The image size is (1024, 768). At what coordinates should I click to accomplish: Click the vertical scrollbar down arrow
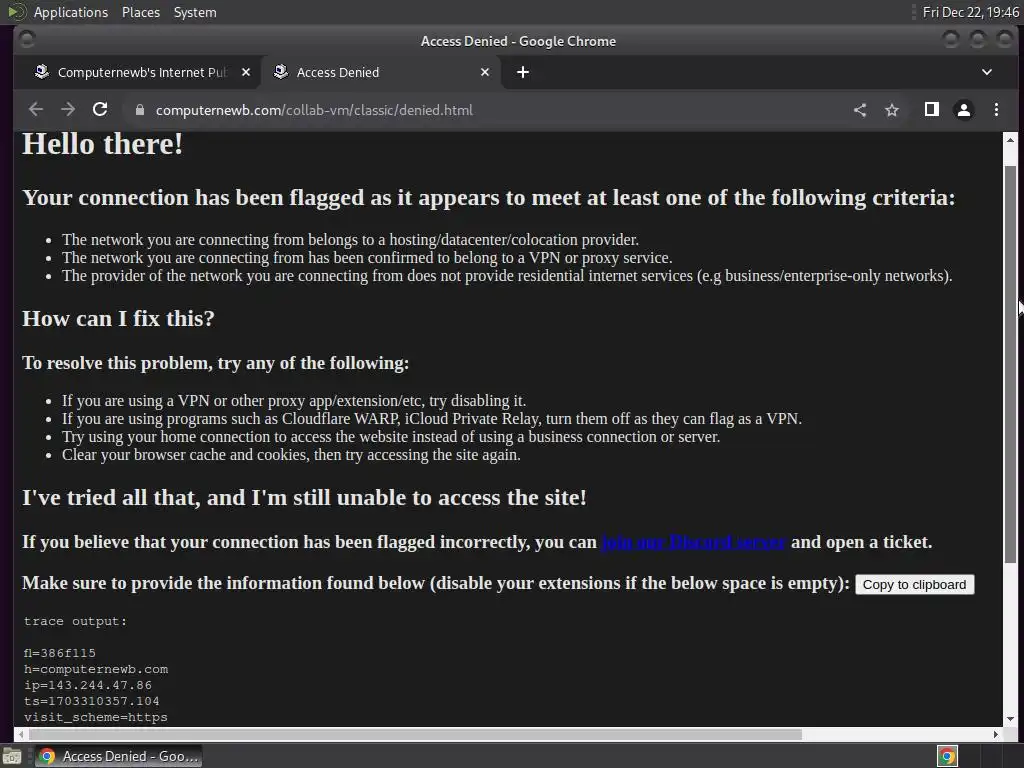pyautogui.click(x=1010, y=719)
